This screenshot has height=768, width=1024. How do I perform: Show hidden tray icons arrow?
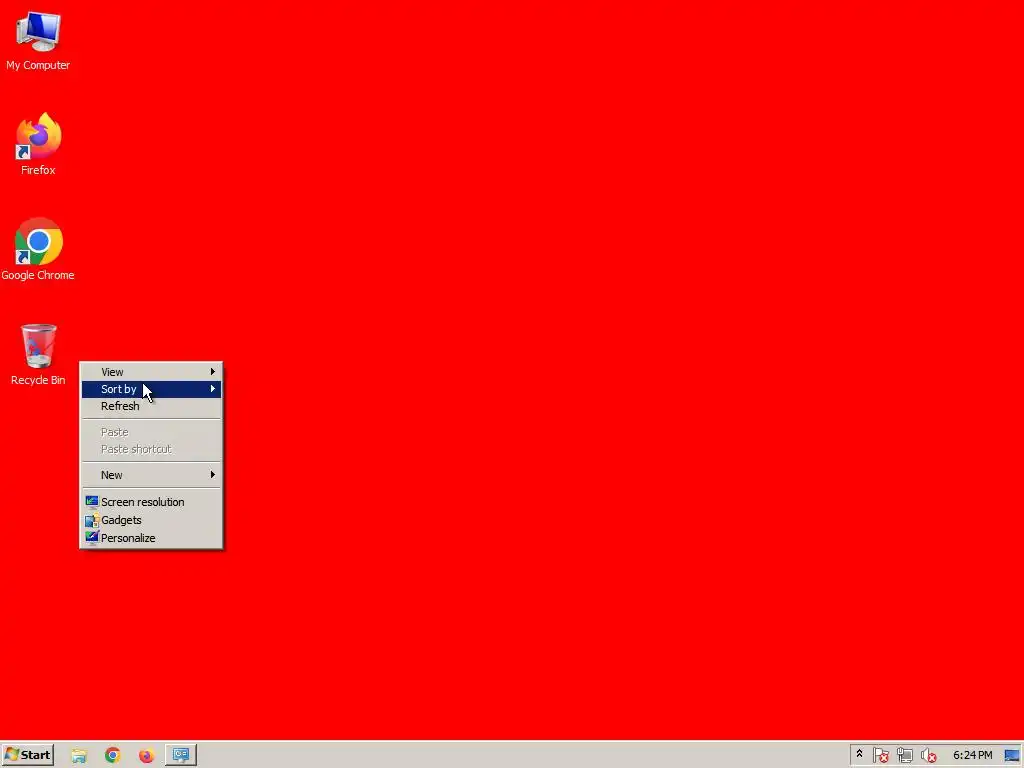click(859, 755)
